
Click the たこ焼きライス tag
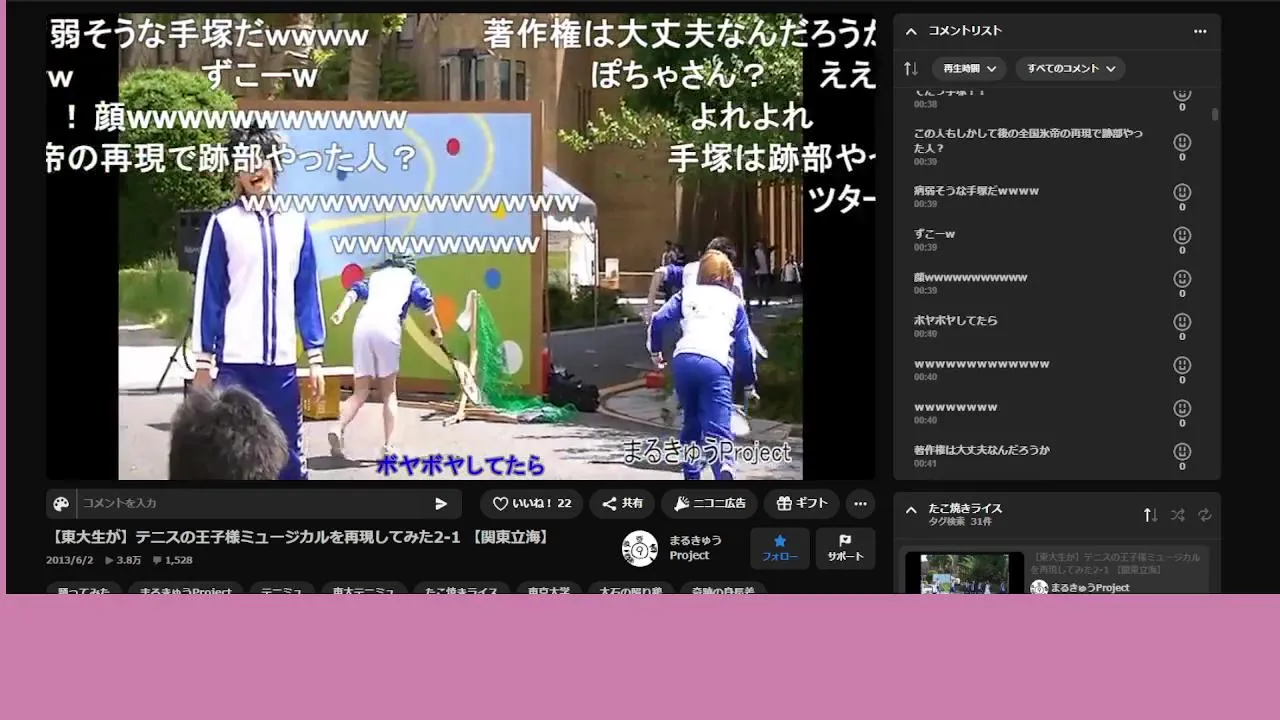click(461, 590)
